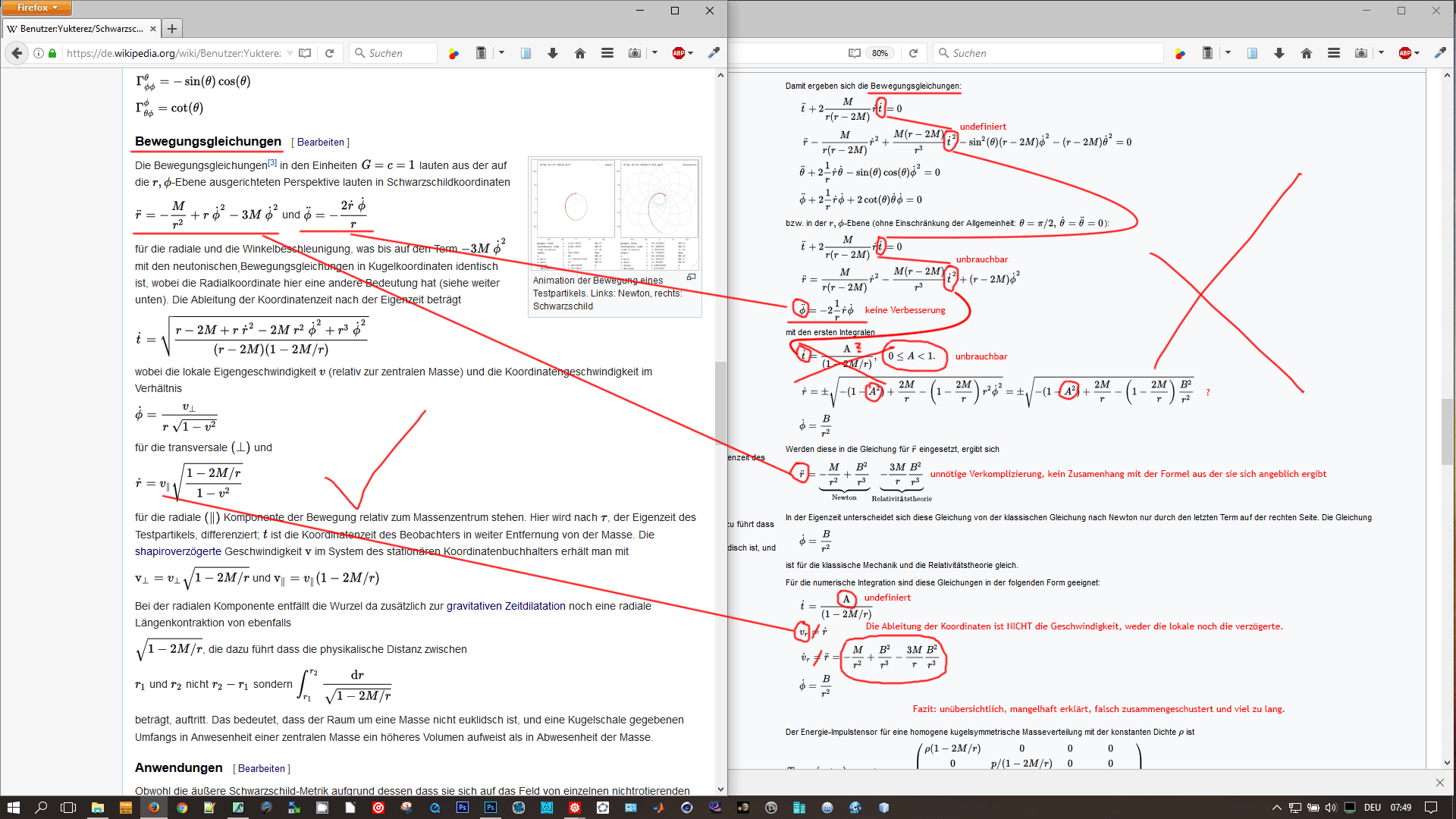The height and width of the screenshot is (819, 1456).
Task: Open the shapiroverzögerte link
Action: click(x=178, y=552)
